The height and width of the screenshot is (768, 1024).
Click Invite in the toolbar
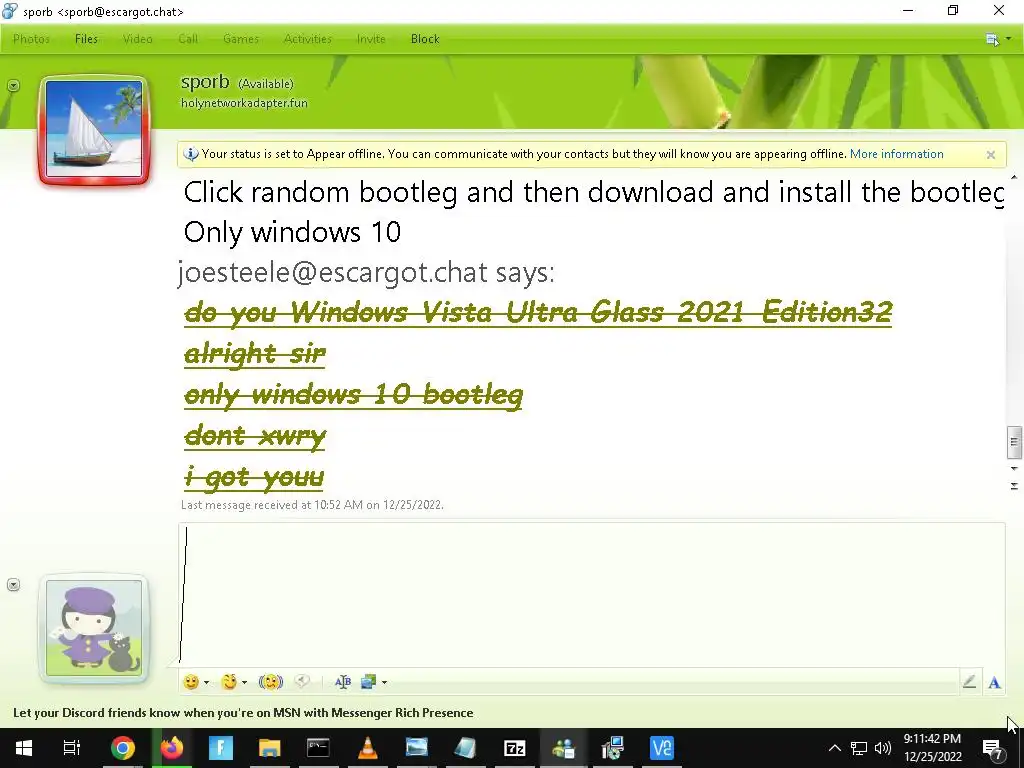371,39
